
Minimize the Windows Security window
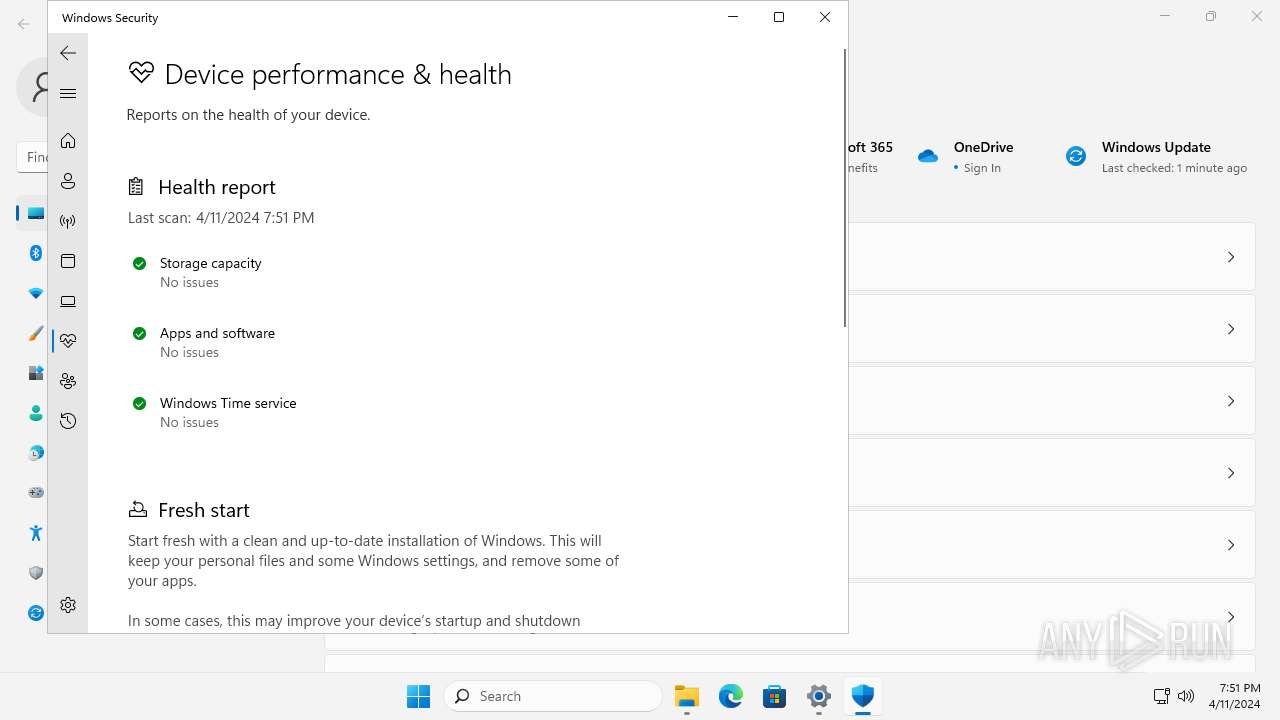click(733, 17)
